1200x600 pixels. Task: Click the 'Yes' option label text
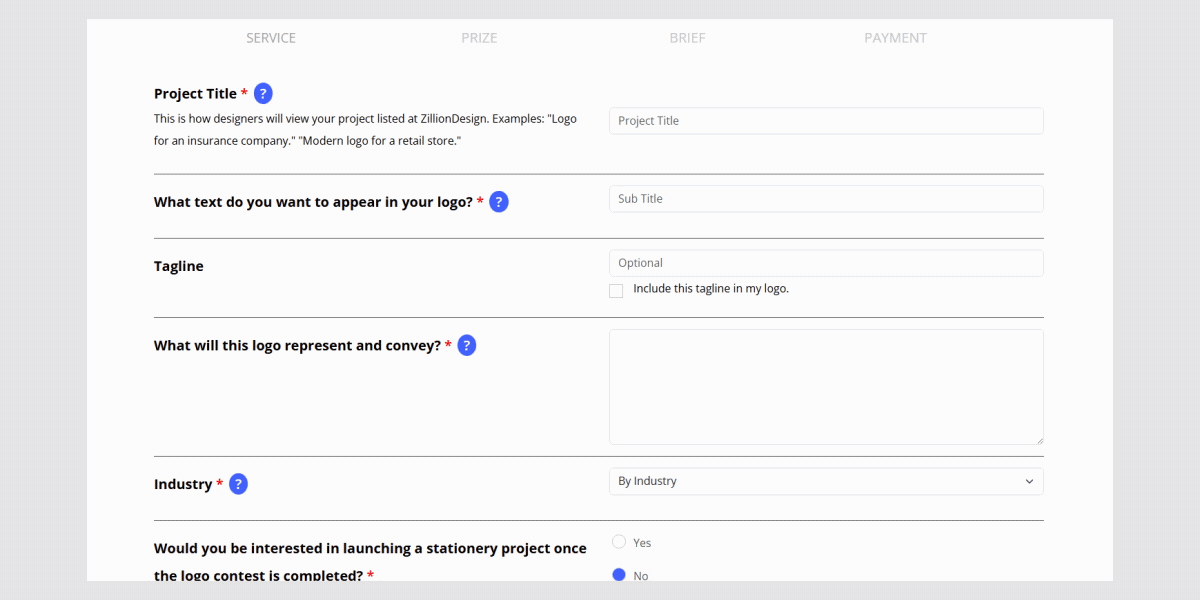[641, 542]
